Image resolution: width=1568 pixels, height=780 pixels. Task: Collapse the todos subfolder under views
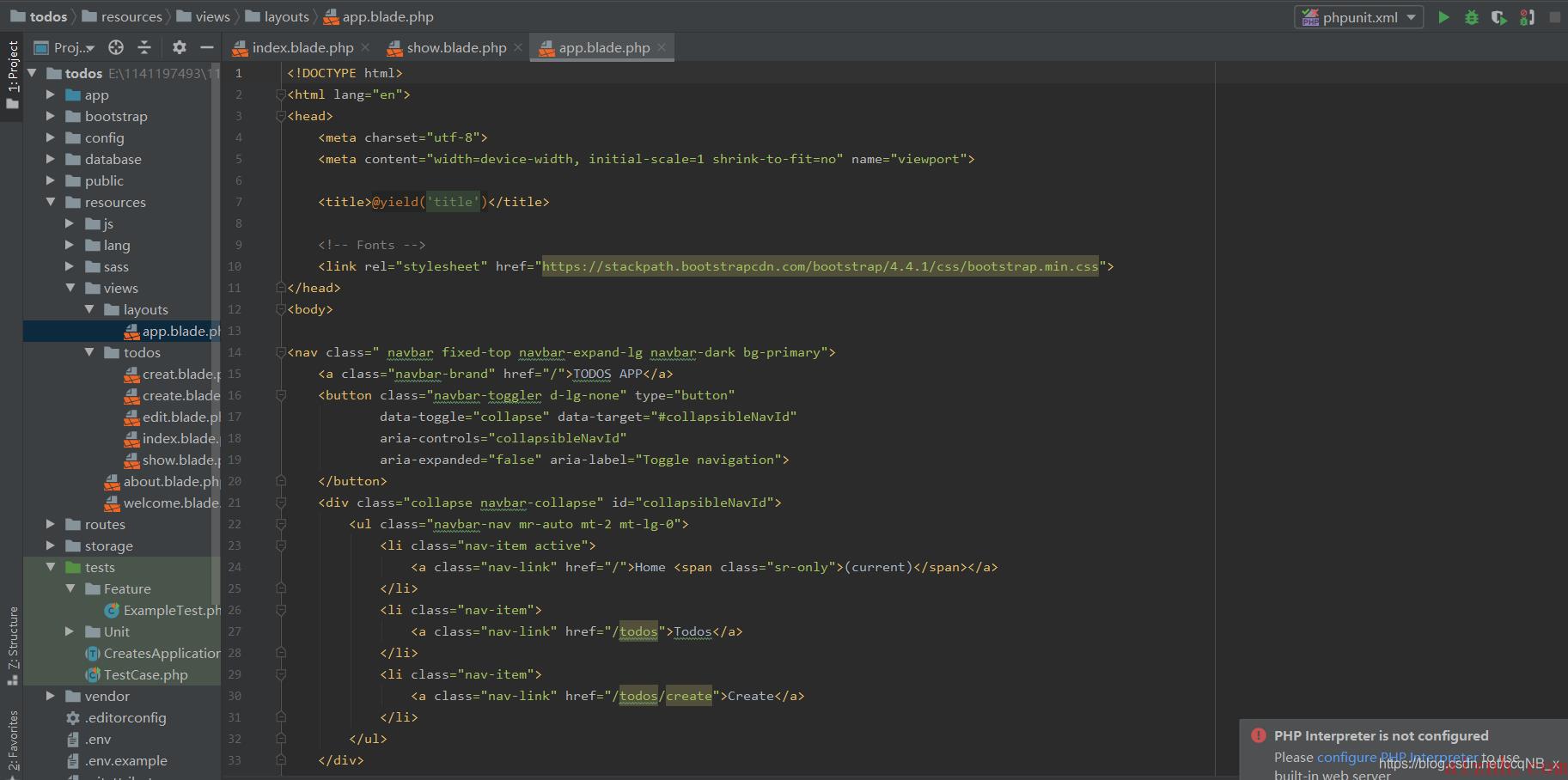[89, 352]
